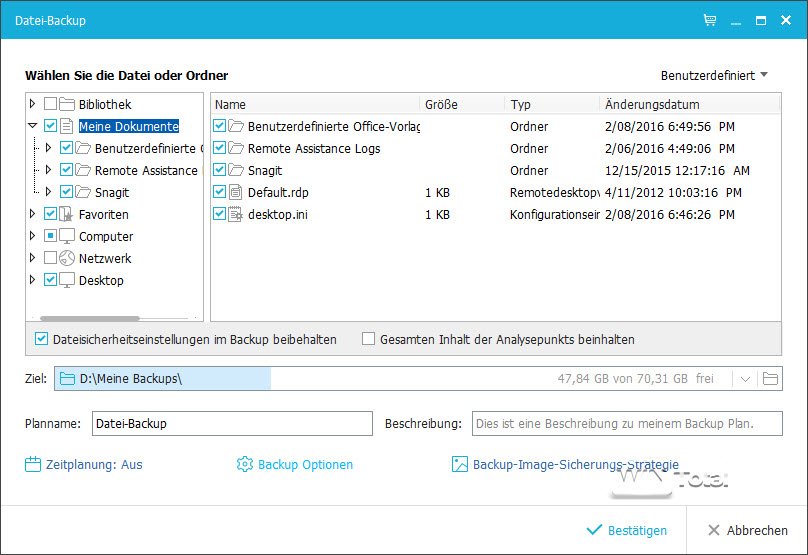Image resolution: width=808 pixels, height=555 pixels.
Task: Expand the Netzwerk node
Action: [32, 258]
